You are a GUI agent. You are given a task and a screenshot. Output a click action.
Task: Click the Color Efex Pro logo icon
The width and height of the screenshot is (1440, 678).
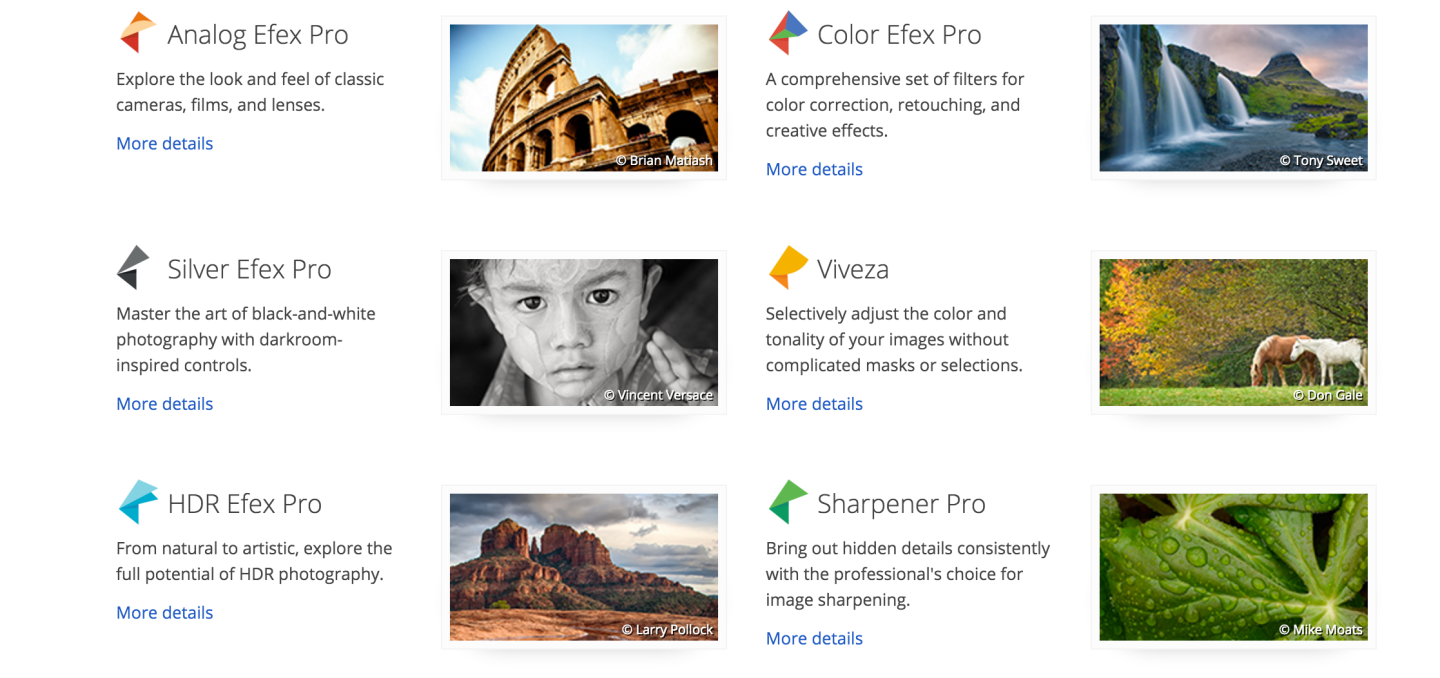pos(787,33)
